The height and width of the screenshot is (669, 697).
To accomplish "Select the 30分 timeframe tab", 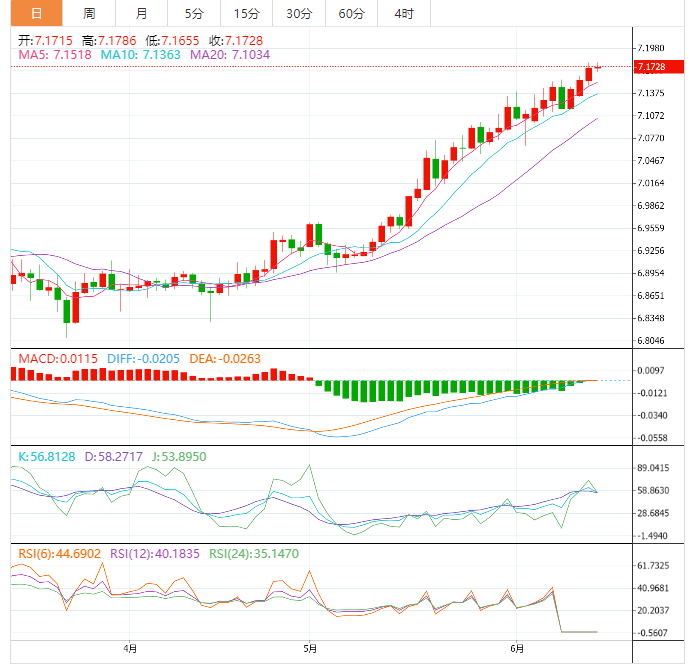I will click(298, 13).
